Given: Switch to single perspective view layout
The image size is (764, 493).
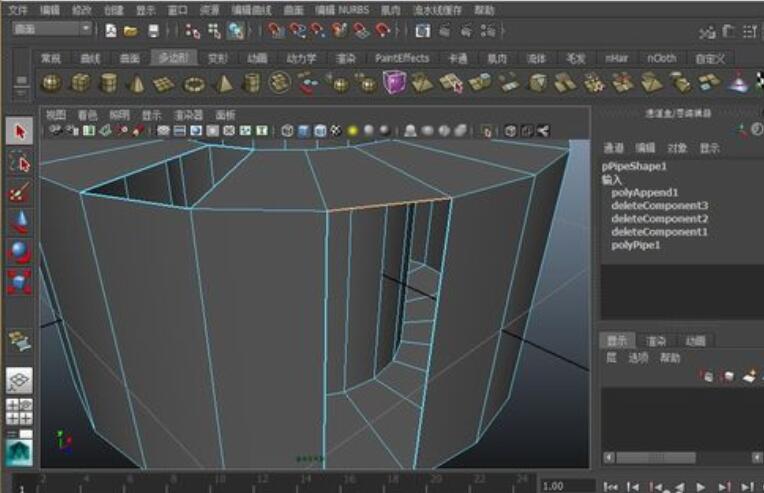Looking at the screenshot, I should (x=20, y=380).
